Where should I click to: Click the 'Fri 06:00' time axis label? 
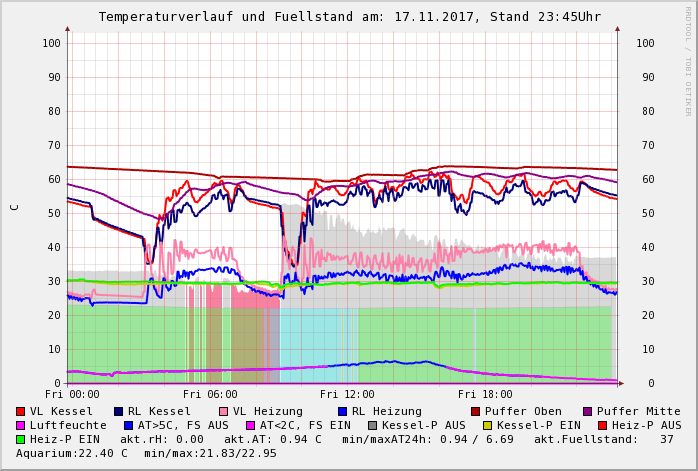pos(208,395)
